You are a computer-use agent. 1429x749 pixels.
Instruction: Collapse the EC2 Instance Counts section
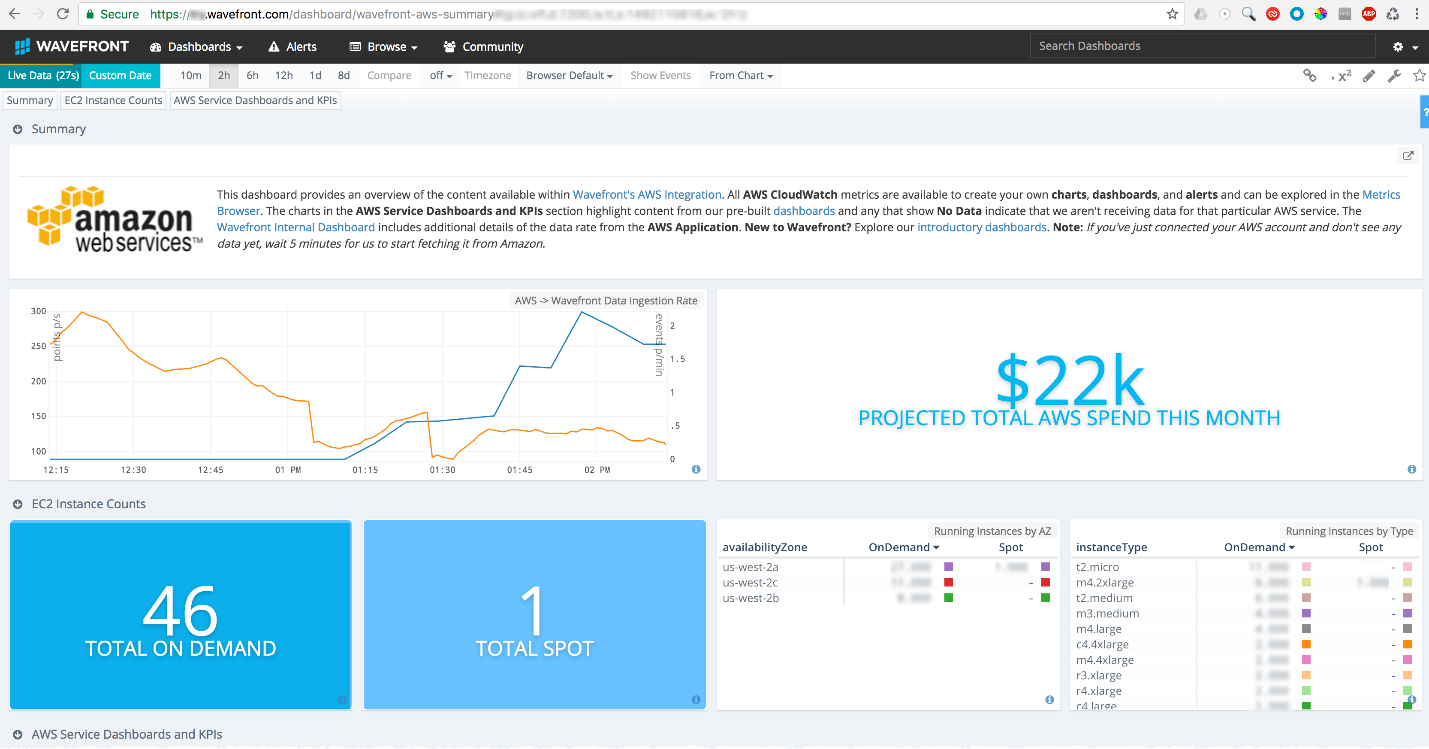click(17, 504)
